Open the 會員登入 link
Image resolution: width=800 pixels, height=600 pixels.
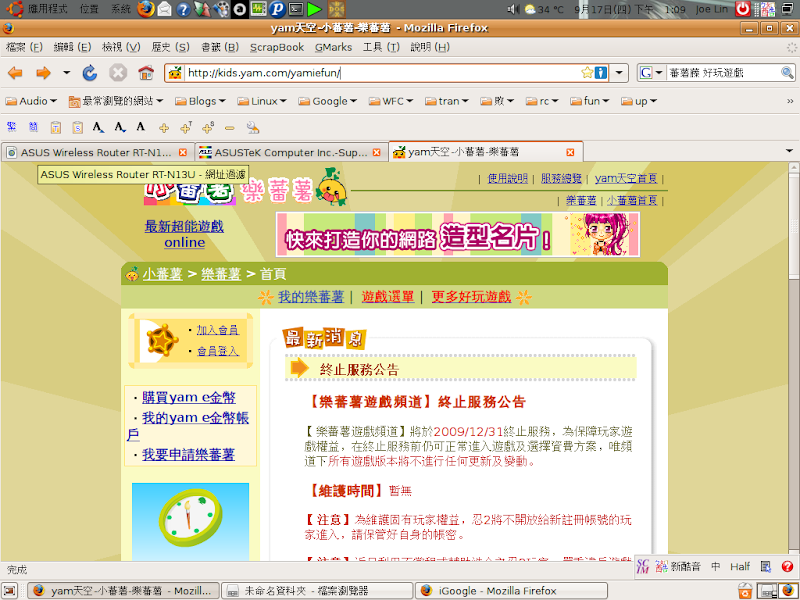[x=217, y=351]
